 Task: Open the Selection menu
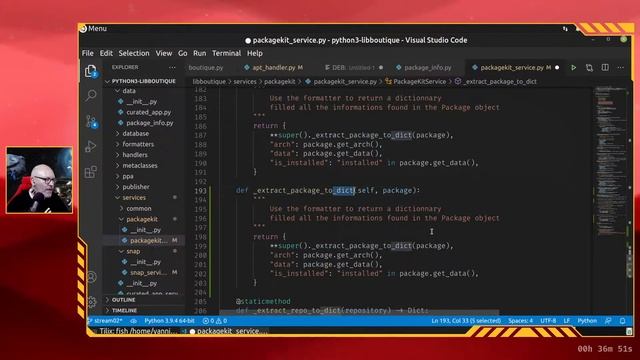pos(134,53)
